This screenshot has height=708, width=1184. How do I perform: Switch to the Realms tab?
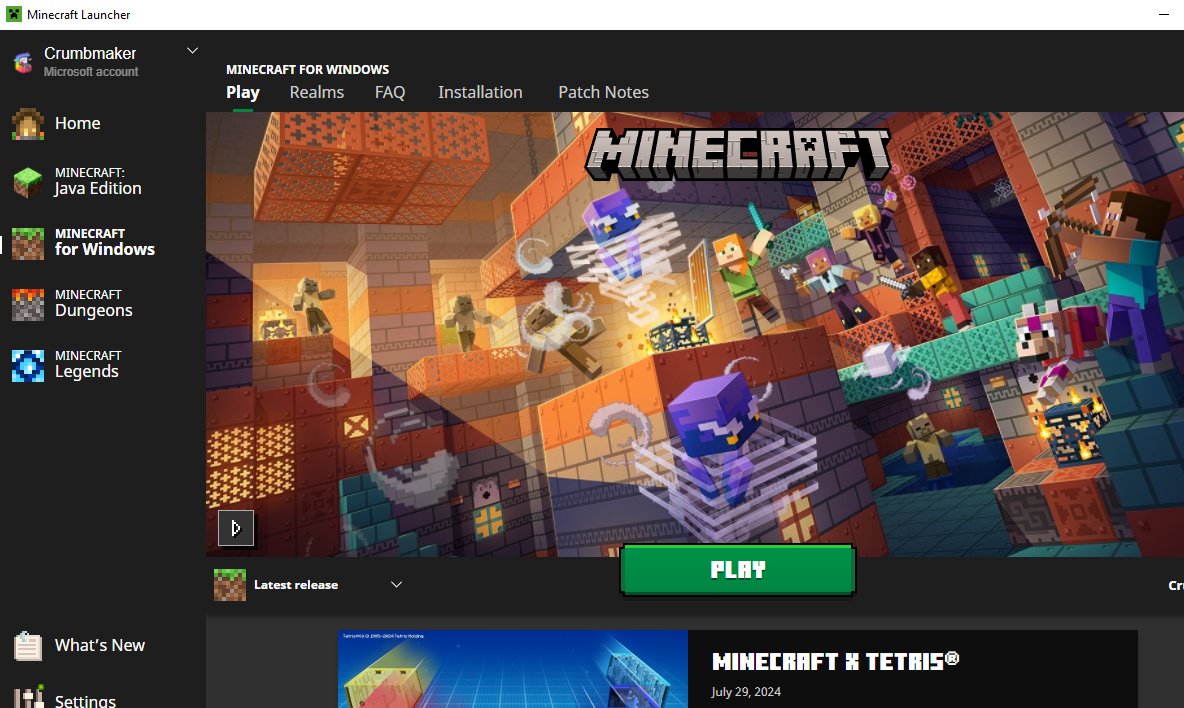(316, 92)
